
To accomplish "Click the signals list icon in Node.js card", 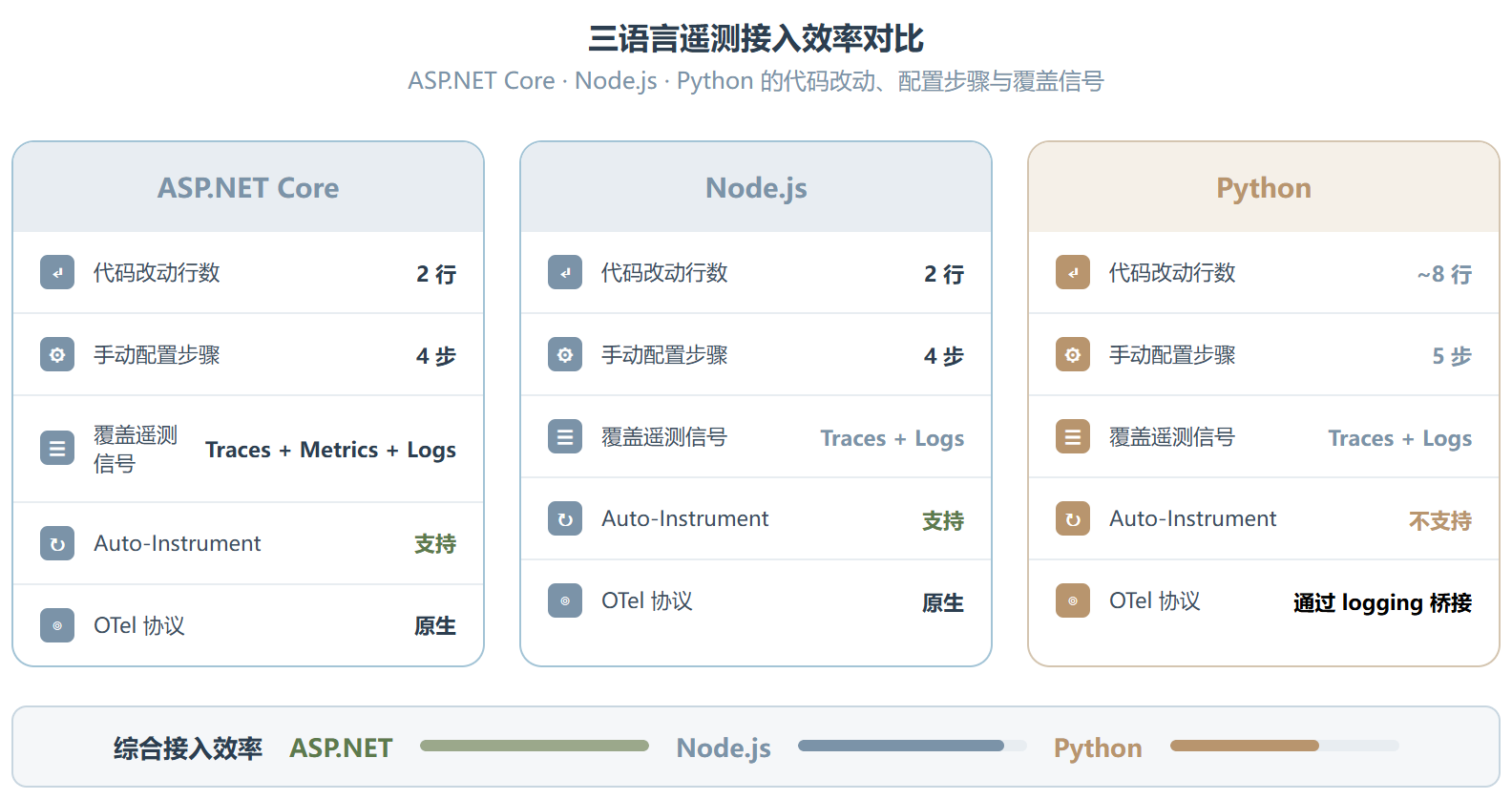I will click(565, 436).
